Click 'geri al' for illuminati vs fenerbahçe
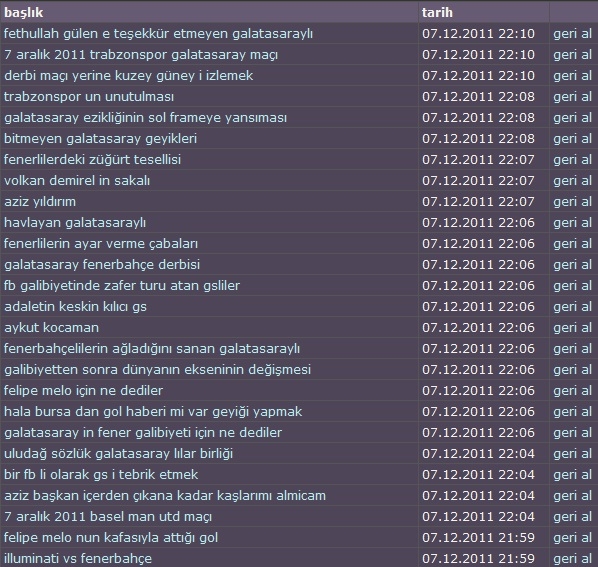Screen dimensions: 598x567 [x=572, y=559]
